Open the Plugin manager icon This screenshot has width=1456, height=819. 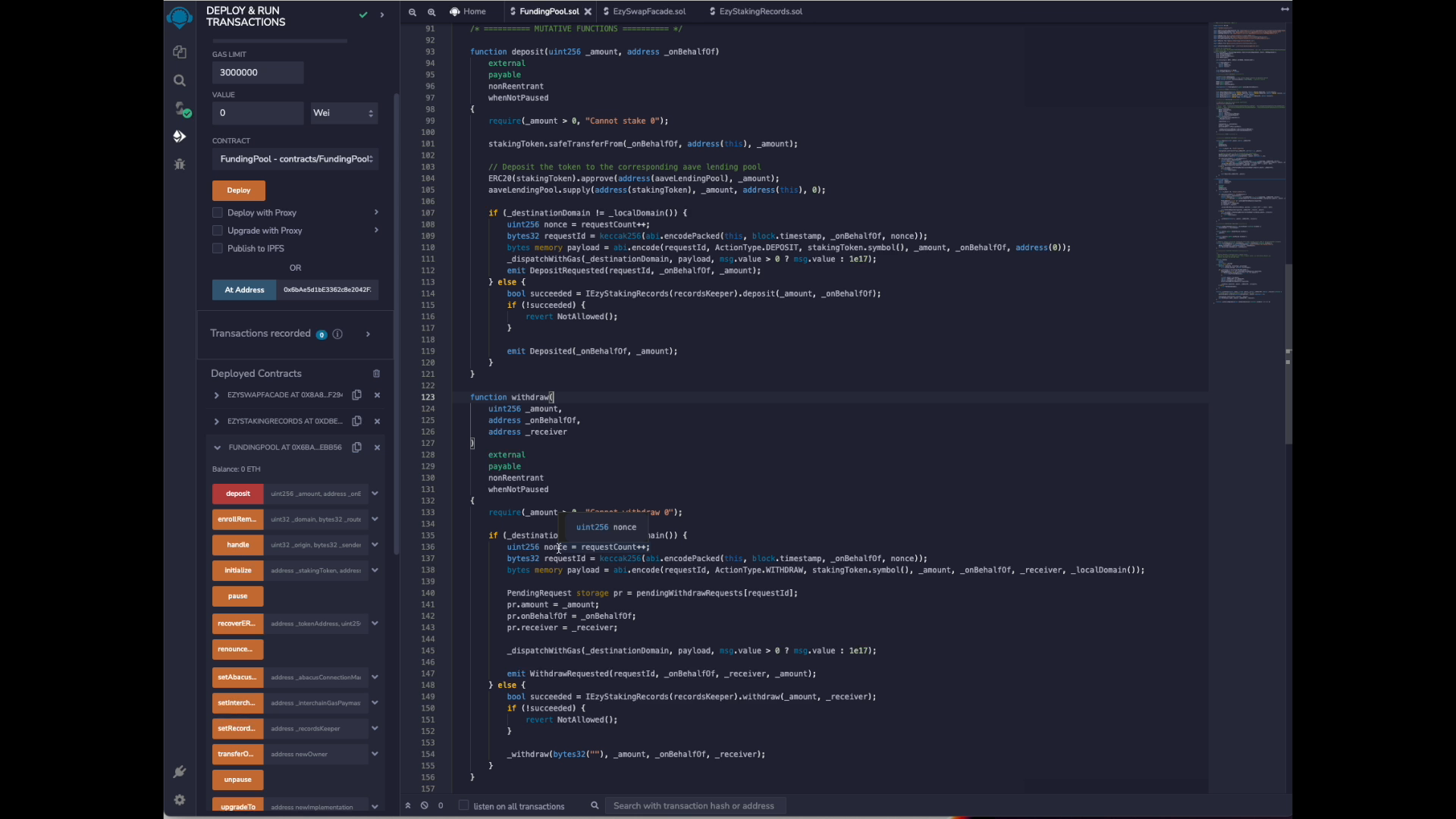point(180,772)
